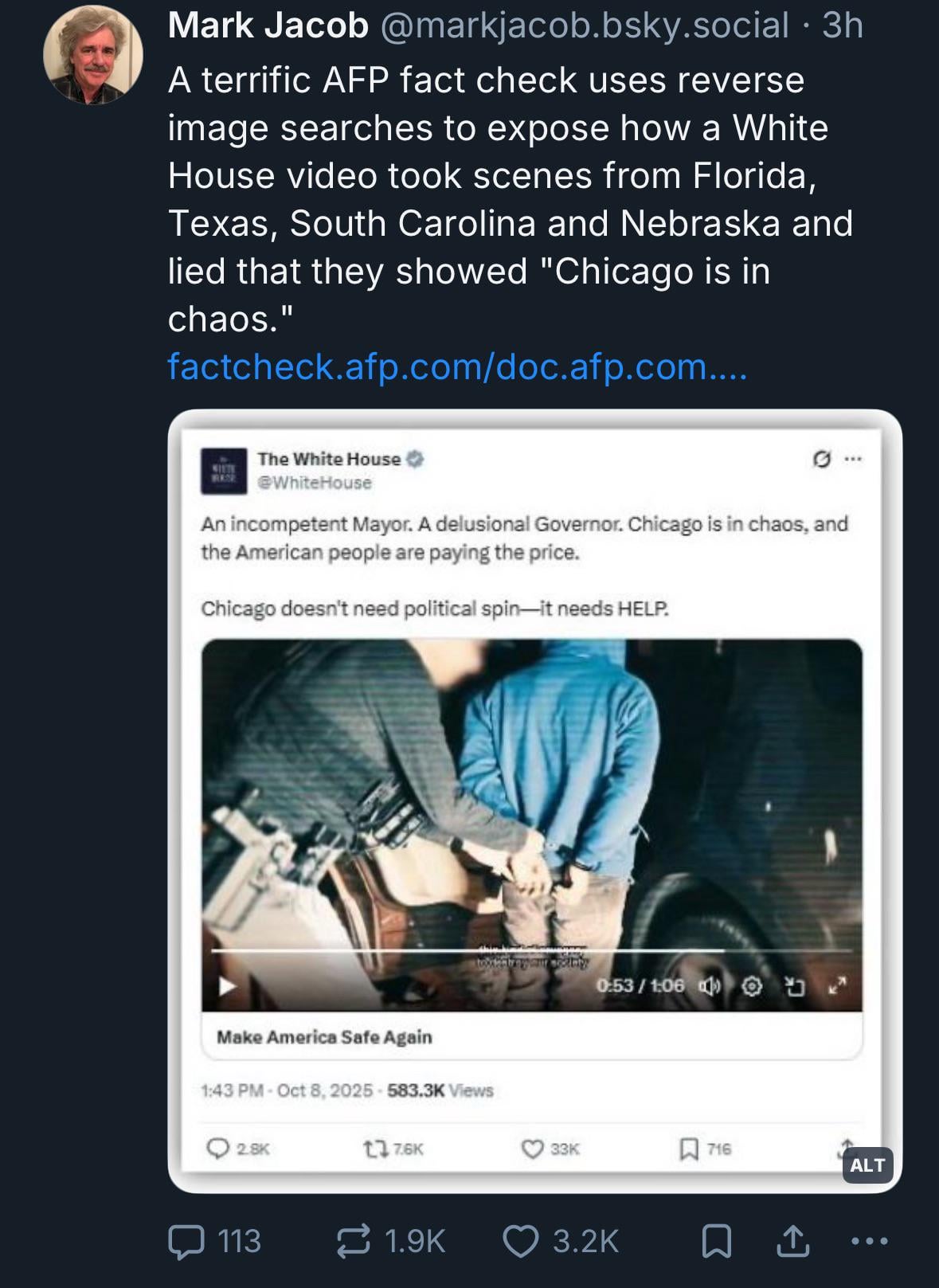Mute the video with speaker icon
This screenshot has width=939, height=1288.
[709, 986]
